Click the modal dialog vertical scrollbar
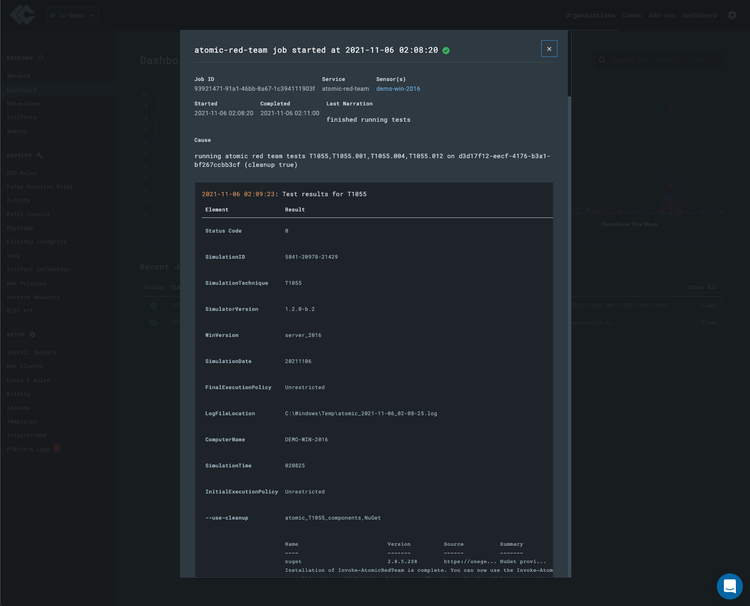The height and width of the screenshot is (606, 750). click(x=569, y=64)
